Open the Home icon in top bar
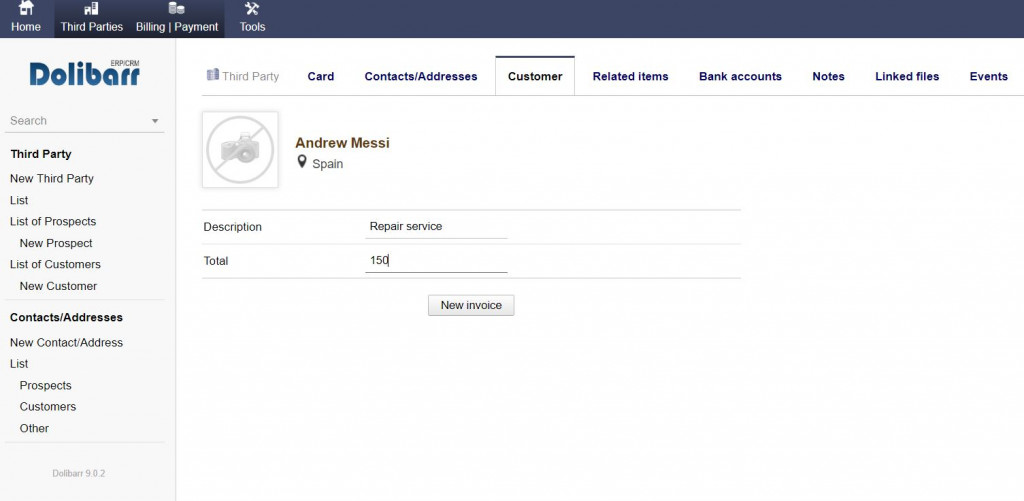The image size is (1024, 501). [26, 9]
